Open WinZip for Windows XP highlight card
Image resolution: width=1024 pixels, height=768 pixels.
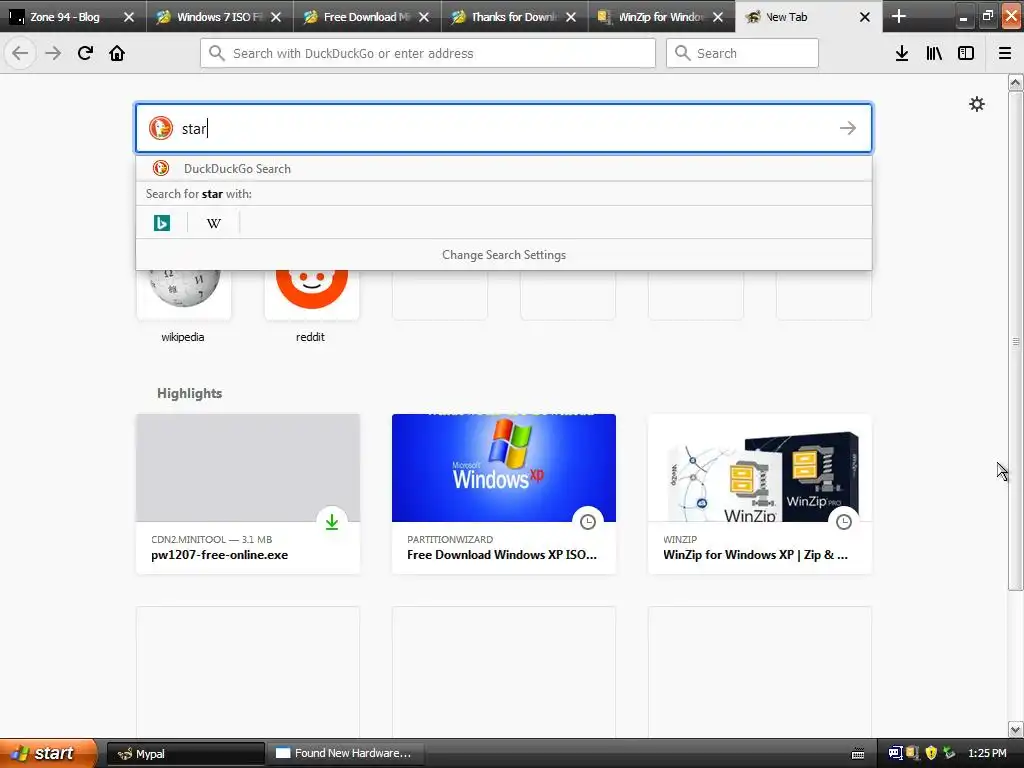pyautogui.click(x=760, y=494)
